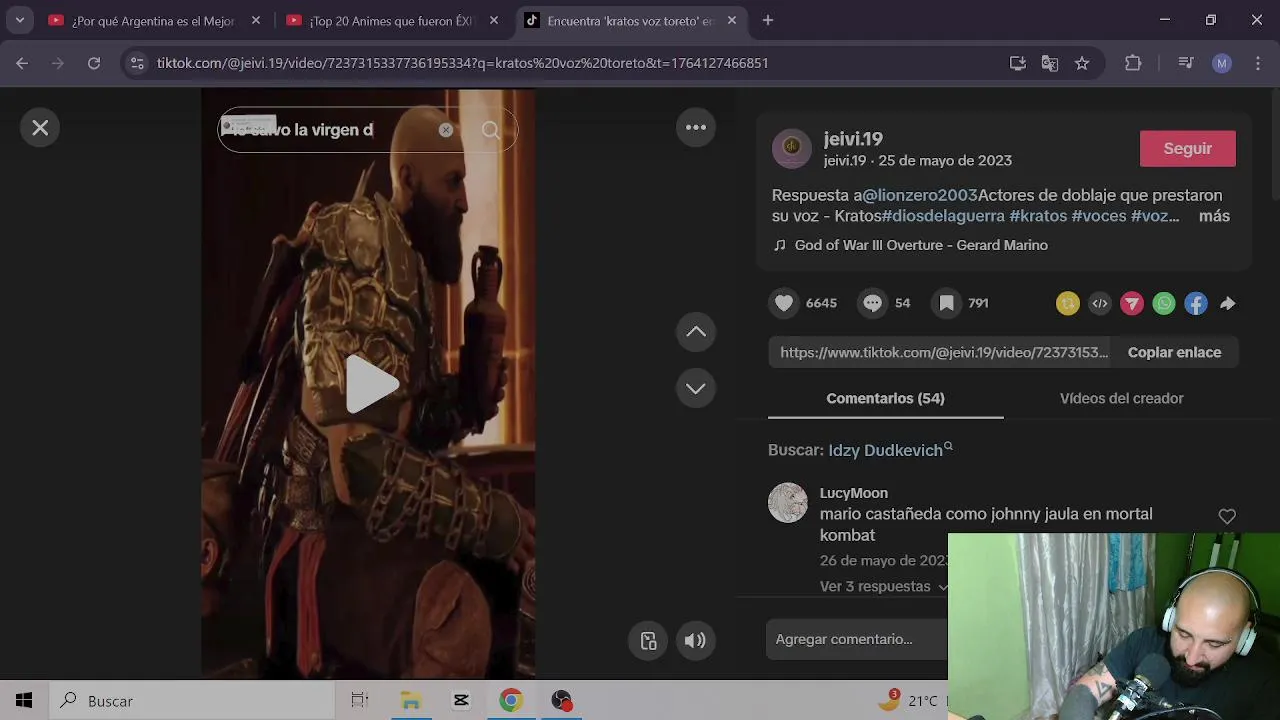This screenshot has height=720, width=1280.
Task: Open Chrome three-dot menu
Action: 1257,63
